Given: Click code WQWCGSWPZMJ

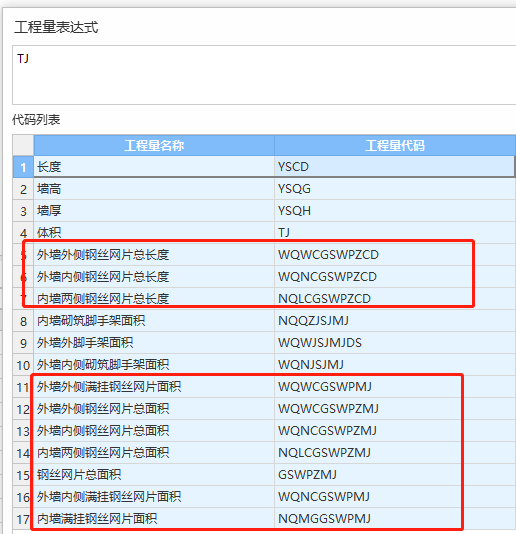Looking at the screenshot, I should tap(328, 408).
